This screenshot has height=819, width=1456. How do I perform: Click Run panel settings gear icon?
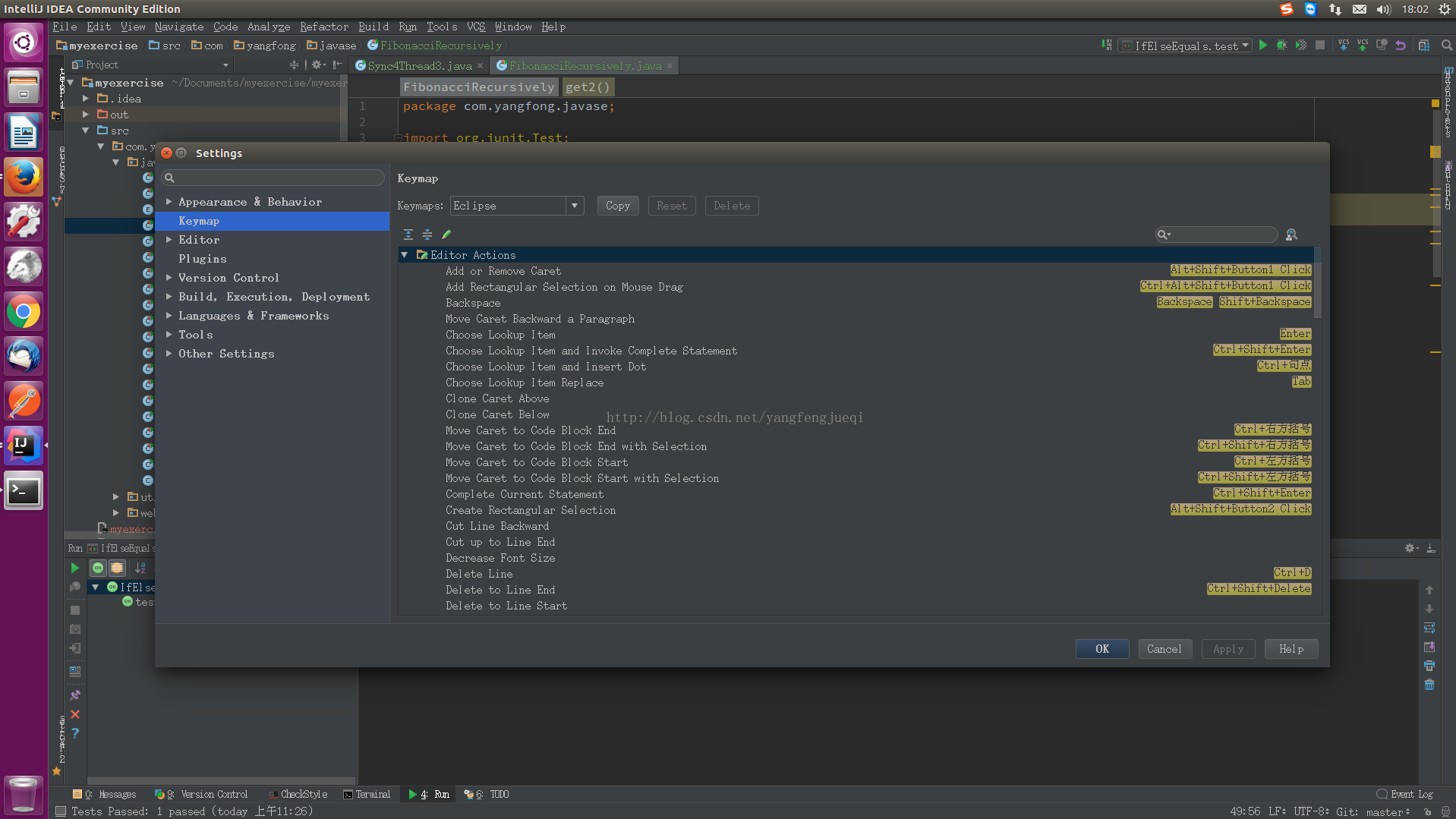[x=1411, y=548]
